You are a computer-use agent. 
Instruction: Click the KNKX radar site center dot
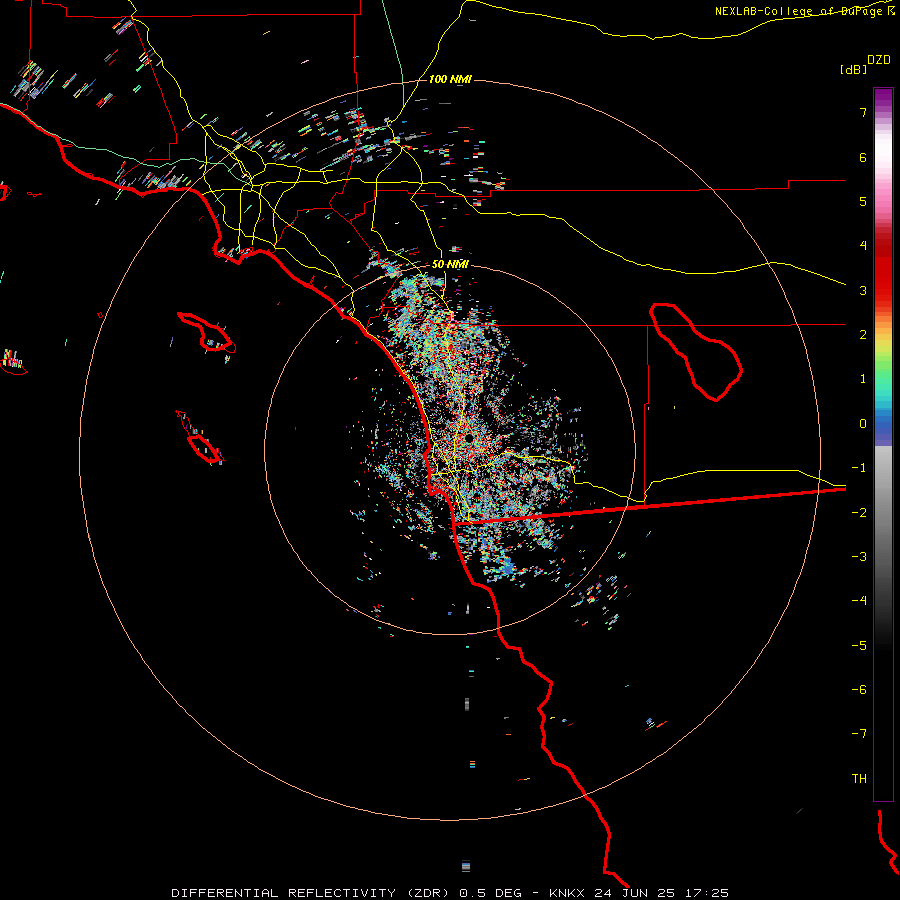tap(469, 438)
